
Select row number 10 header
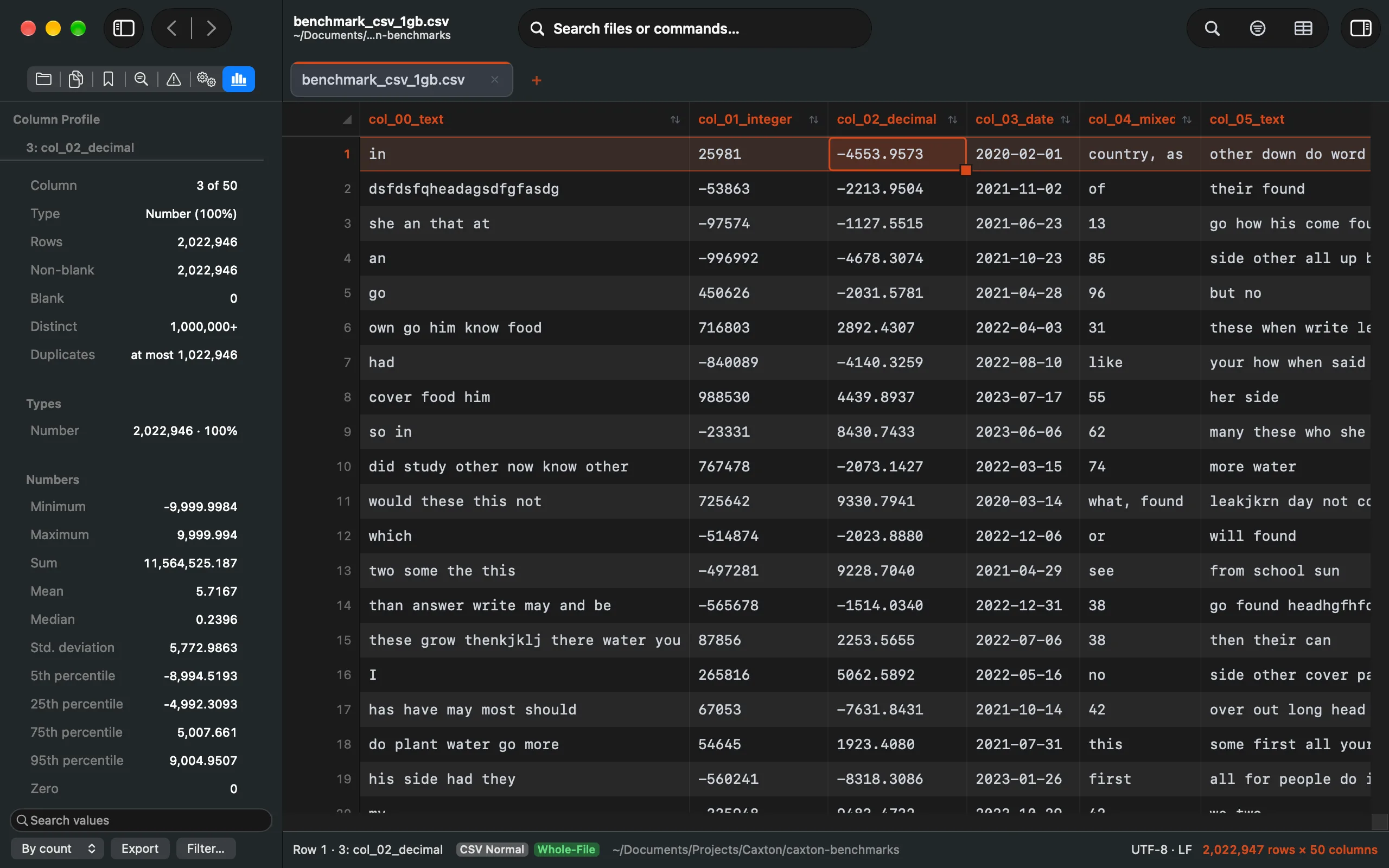(343, 466)
